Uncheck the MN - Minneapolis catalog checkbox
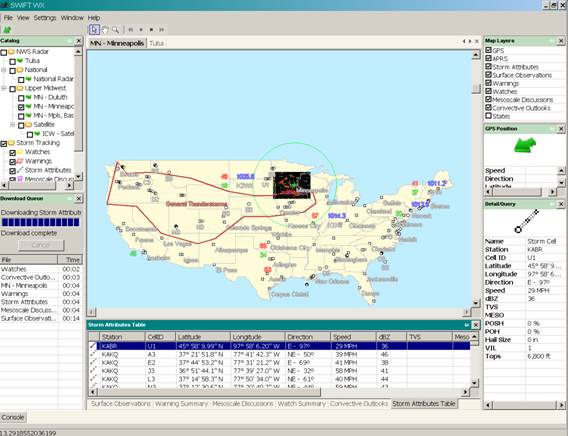568x436 pixels. [x=21, y=107]
